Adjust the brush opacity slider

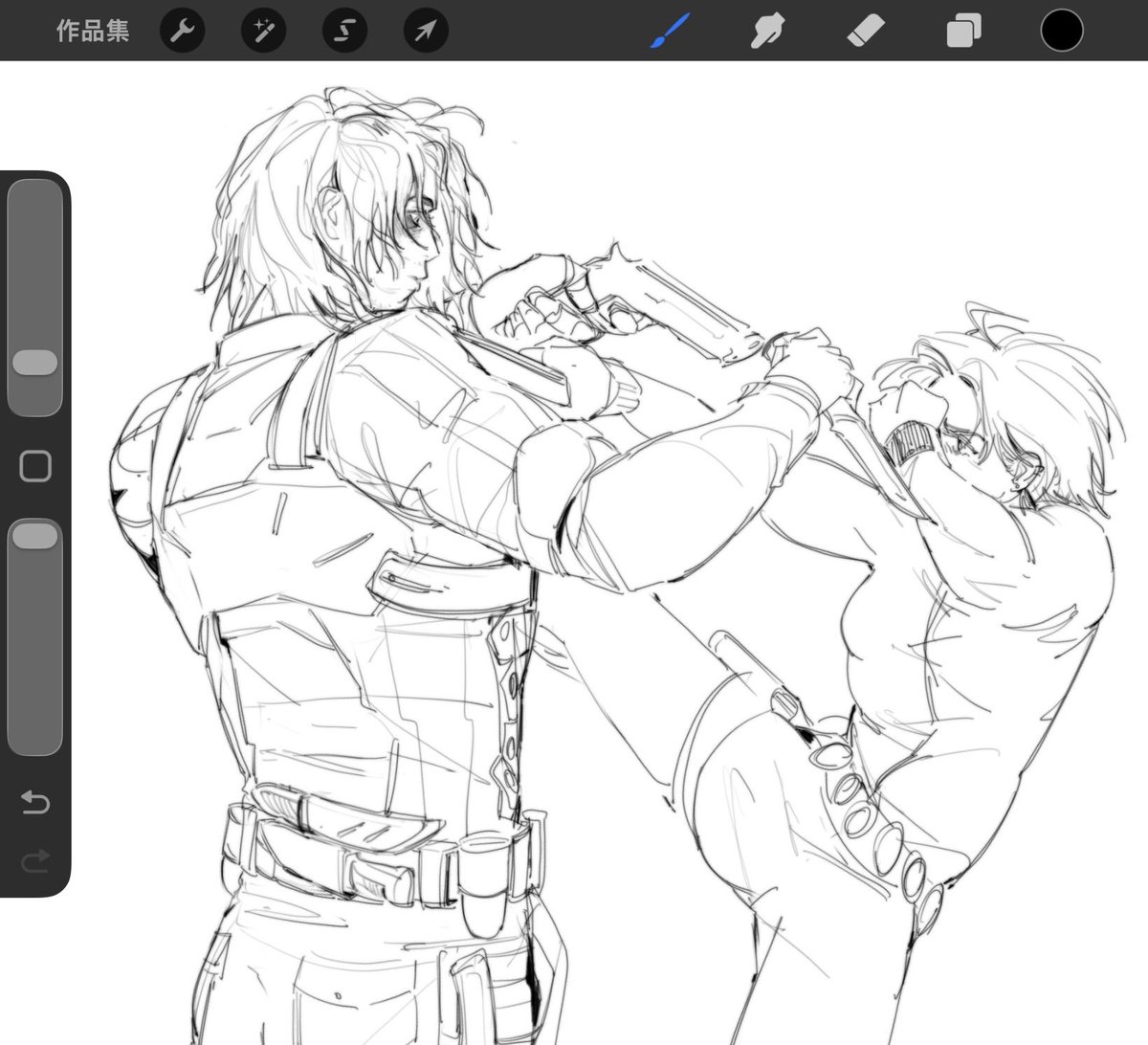pos(35,637)
